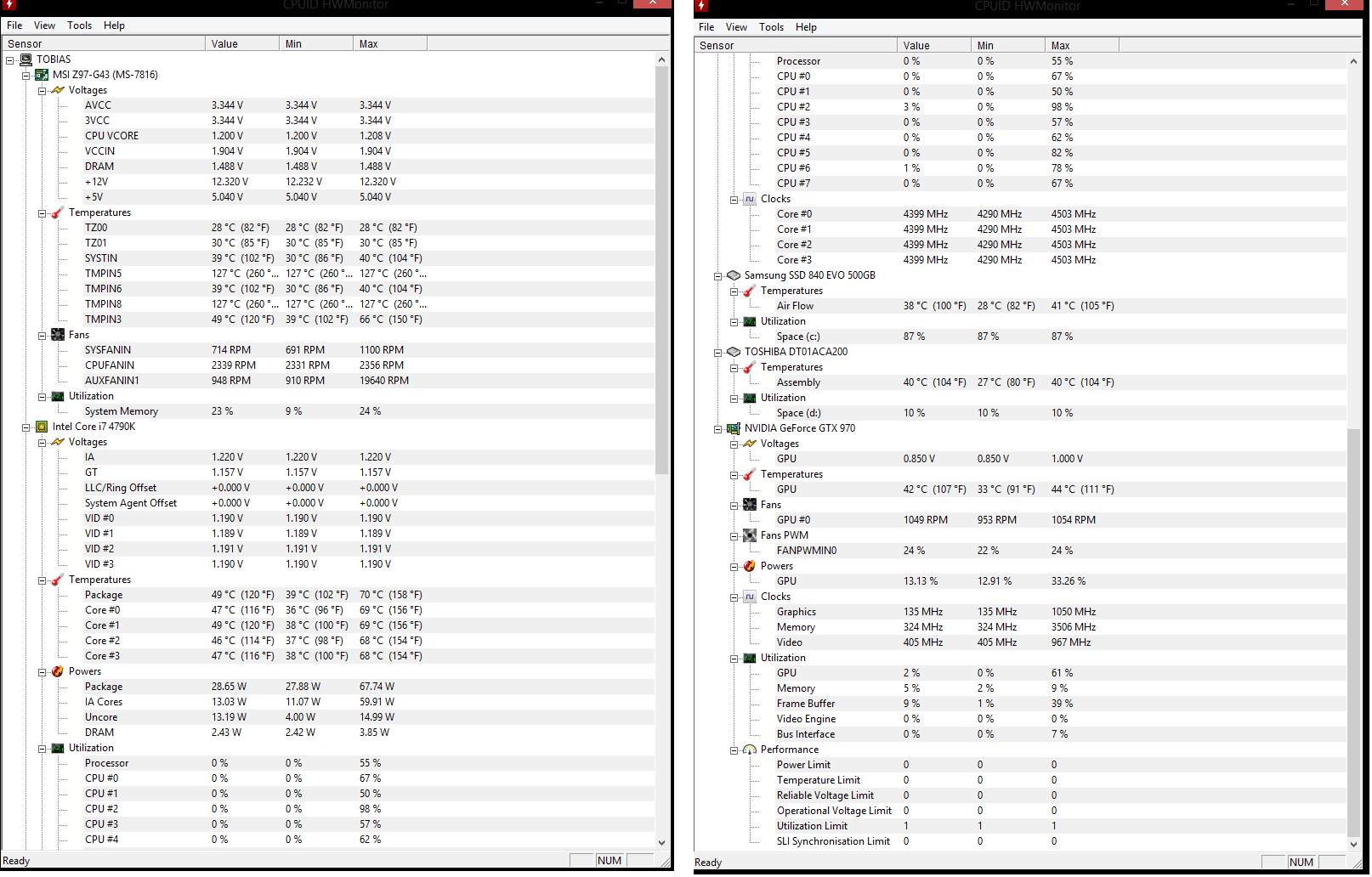Click the motherboard Fans icon

tap(58, 335)
